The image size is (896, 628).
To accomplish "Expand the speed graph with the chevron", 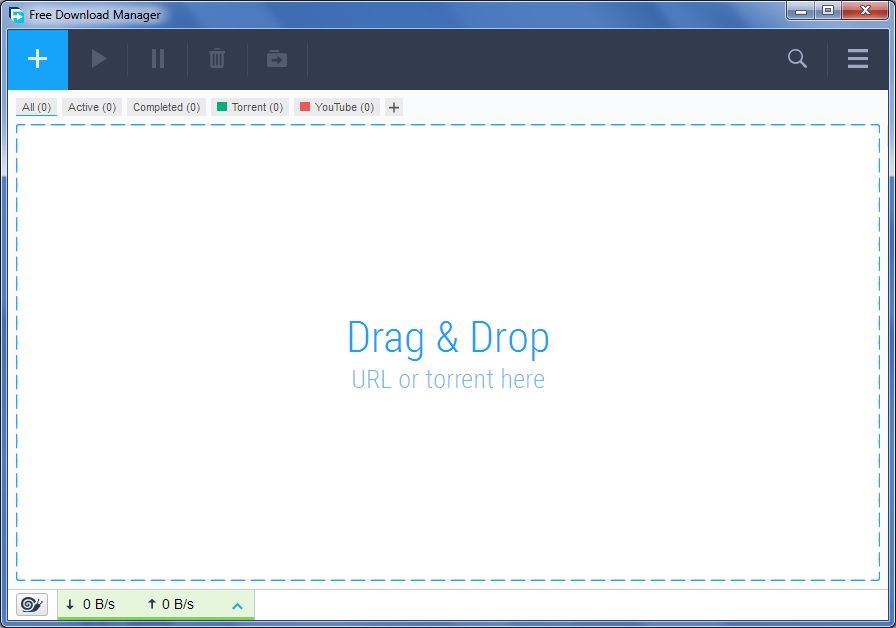I will click(237, 604).
